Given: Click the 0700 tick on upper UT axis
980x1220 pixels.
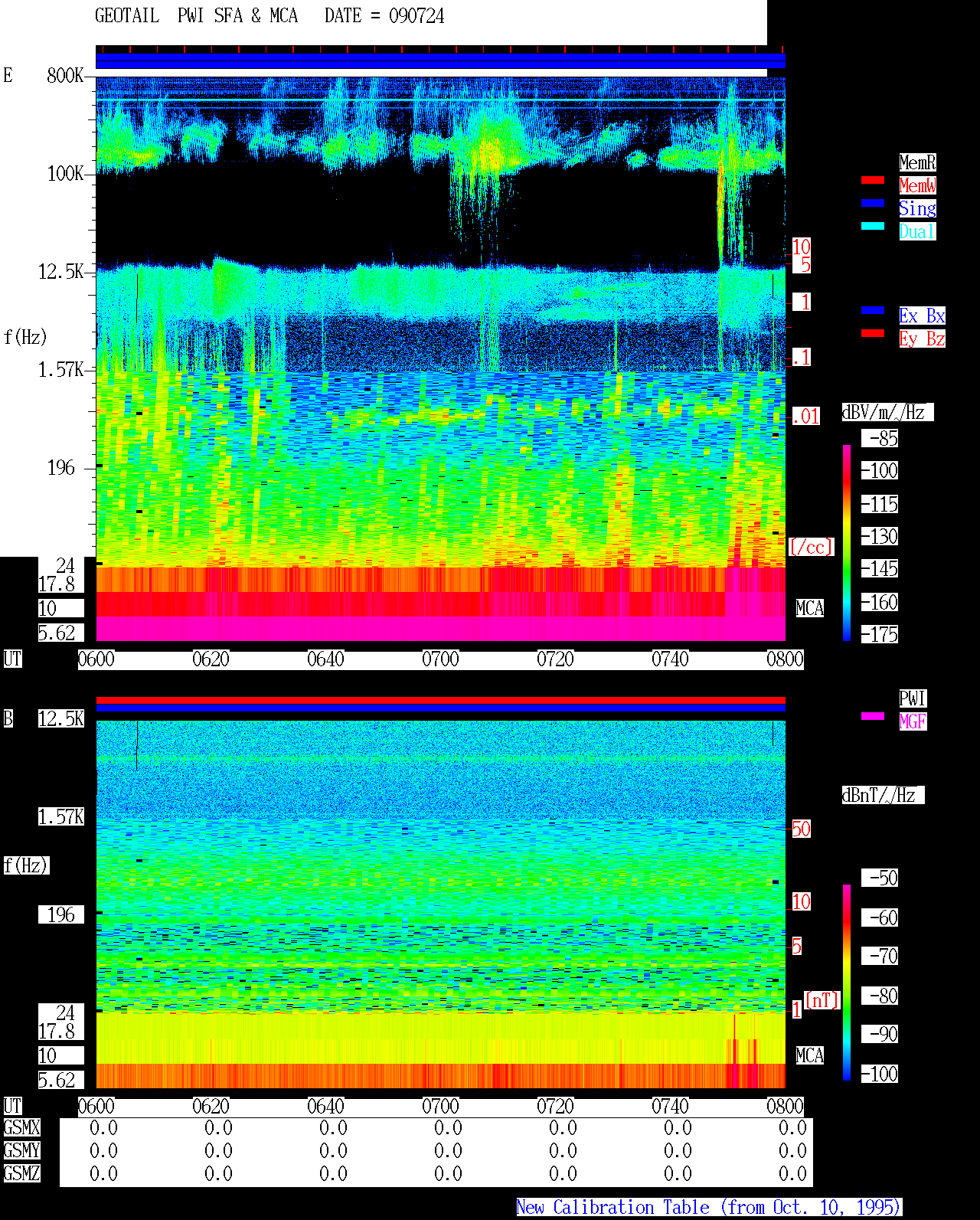Looking at the screenshot, I should coord(441,659).
